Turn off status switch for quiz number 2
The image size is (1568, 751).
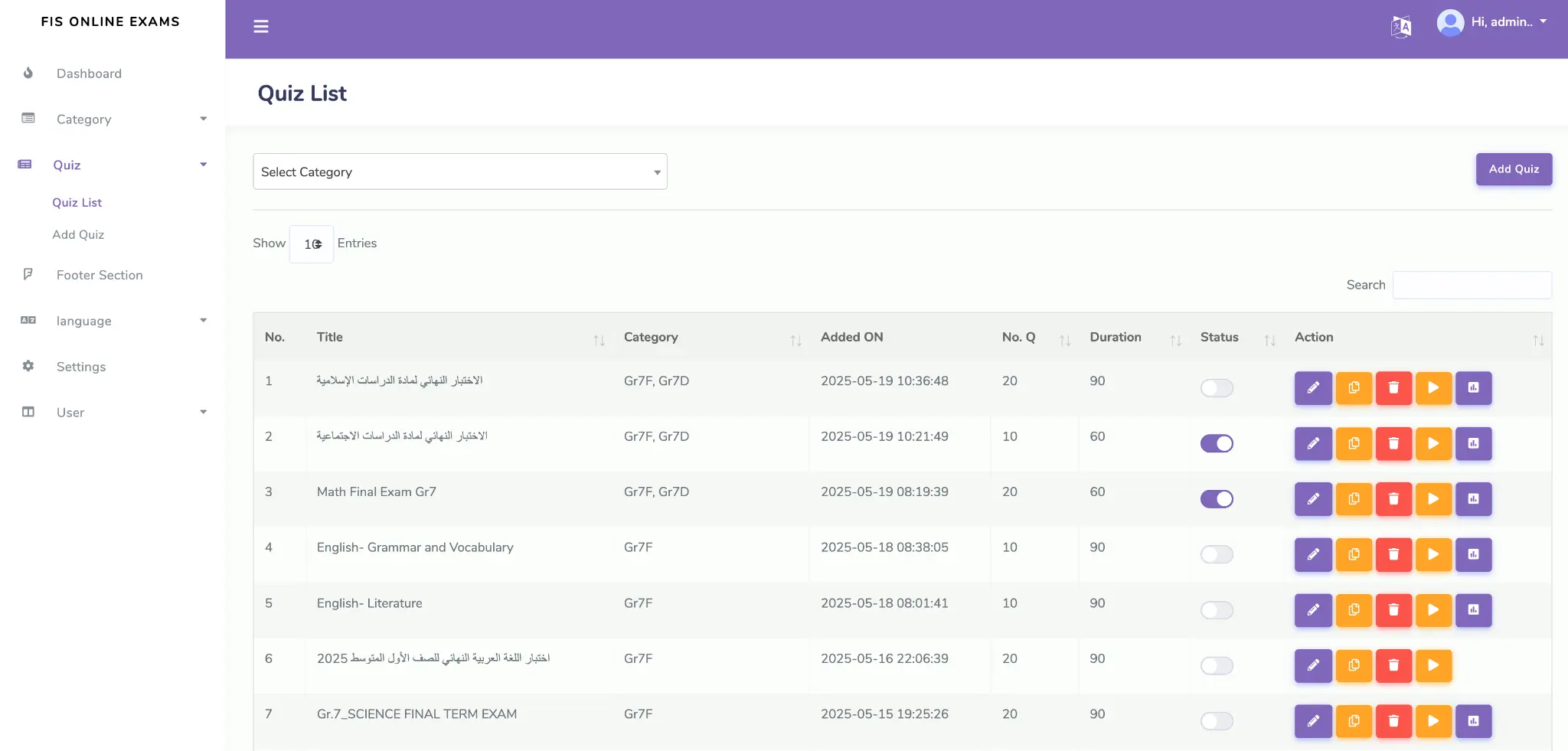tap(1217, 443)
